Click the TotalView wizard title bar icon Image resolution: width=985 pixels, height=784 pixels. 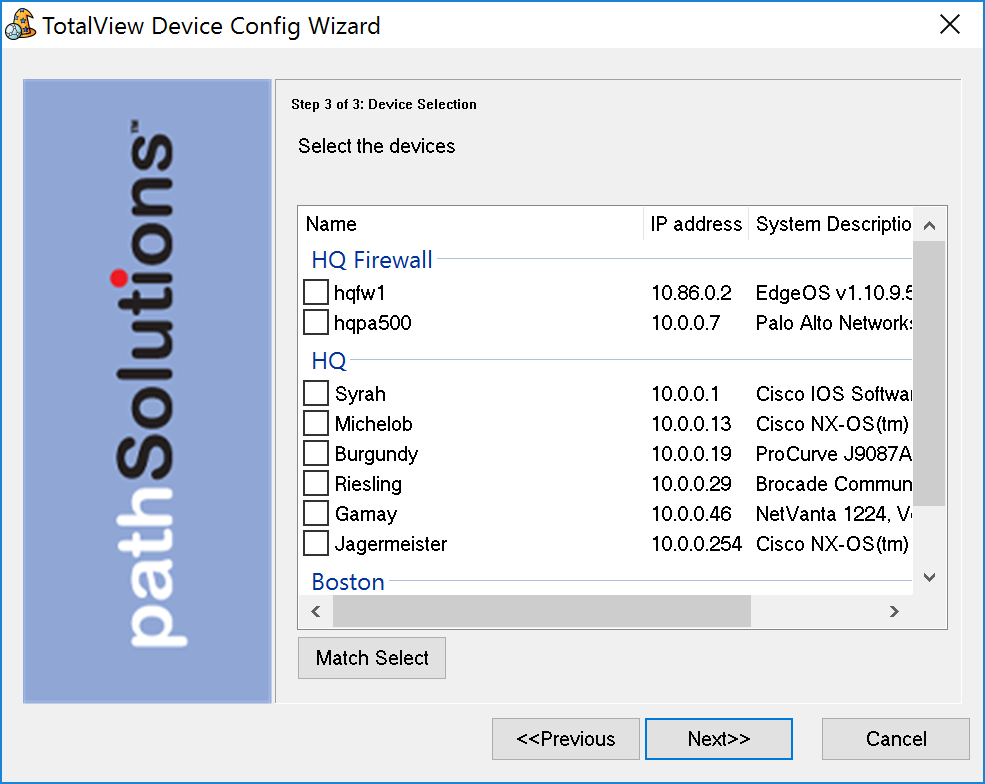(x=20, y=25)
